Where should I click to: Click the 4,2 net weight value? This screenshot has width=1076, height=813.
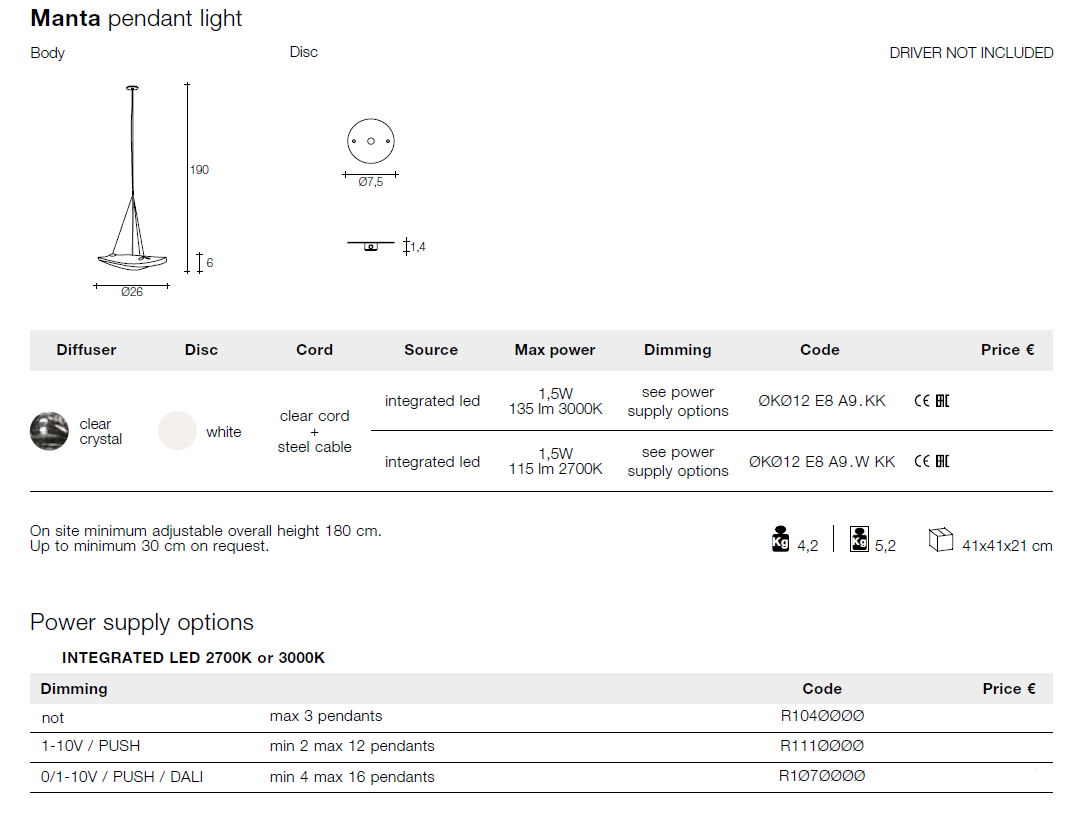[x=808, y=545]
